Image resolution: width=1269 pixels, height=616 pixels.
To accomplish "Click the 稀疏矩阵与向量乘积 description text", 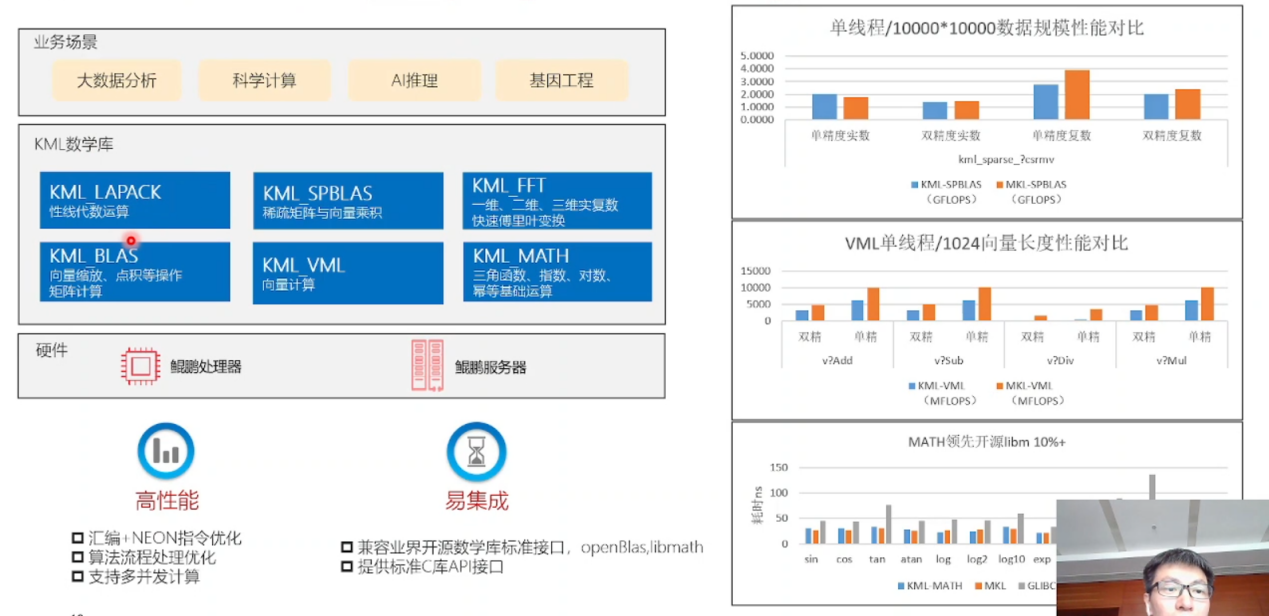I will [322, 212].
